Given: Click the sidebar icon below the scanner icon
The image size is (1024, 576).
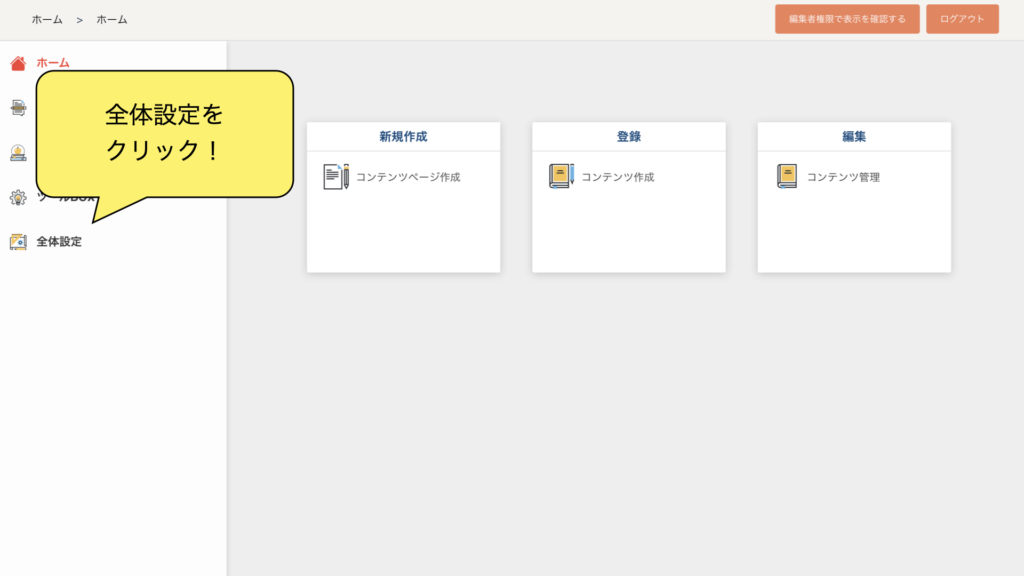Looking at the screenshot, I should pyautogui.click(x=18, y=152).
